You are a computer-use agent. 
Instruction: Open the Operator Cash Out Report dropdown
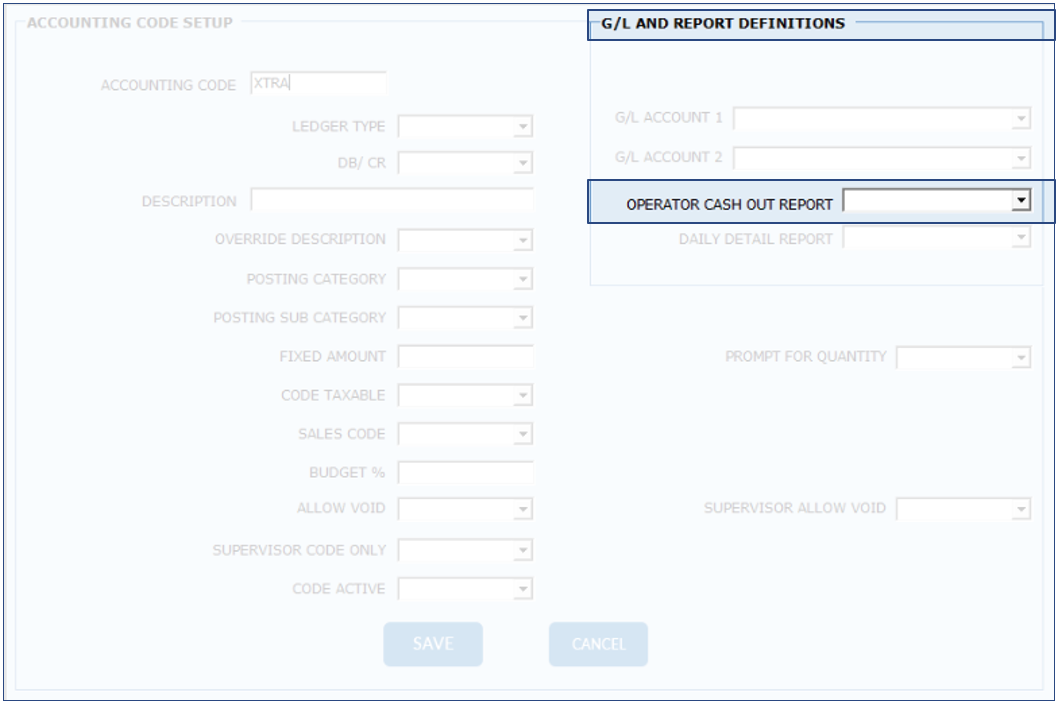(x=1020, y=201)
